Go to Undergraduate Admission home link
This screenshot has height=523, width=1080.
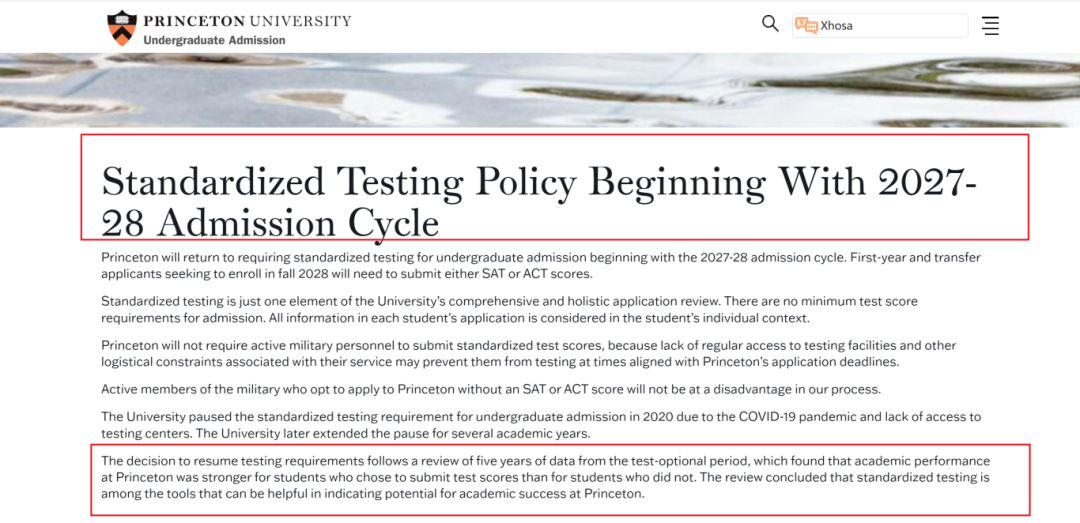tap(214, 40)
